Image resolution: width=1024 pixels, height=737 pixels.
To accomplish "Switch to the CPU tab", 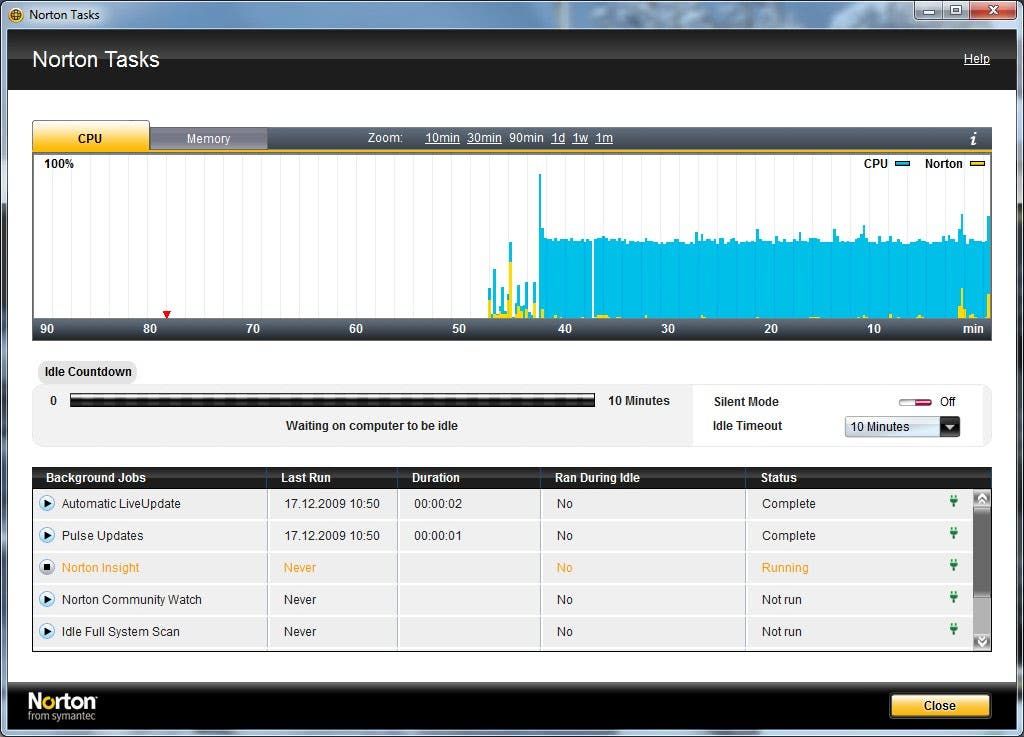I will [x=90, y=138].
